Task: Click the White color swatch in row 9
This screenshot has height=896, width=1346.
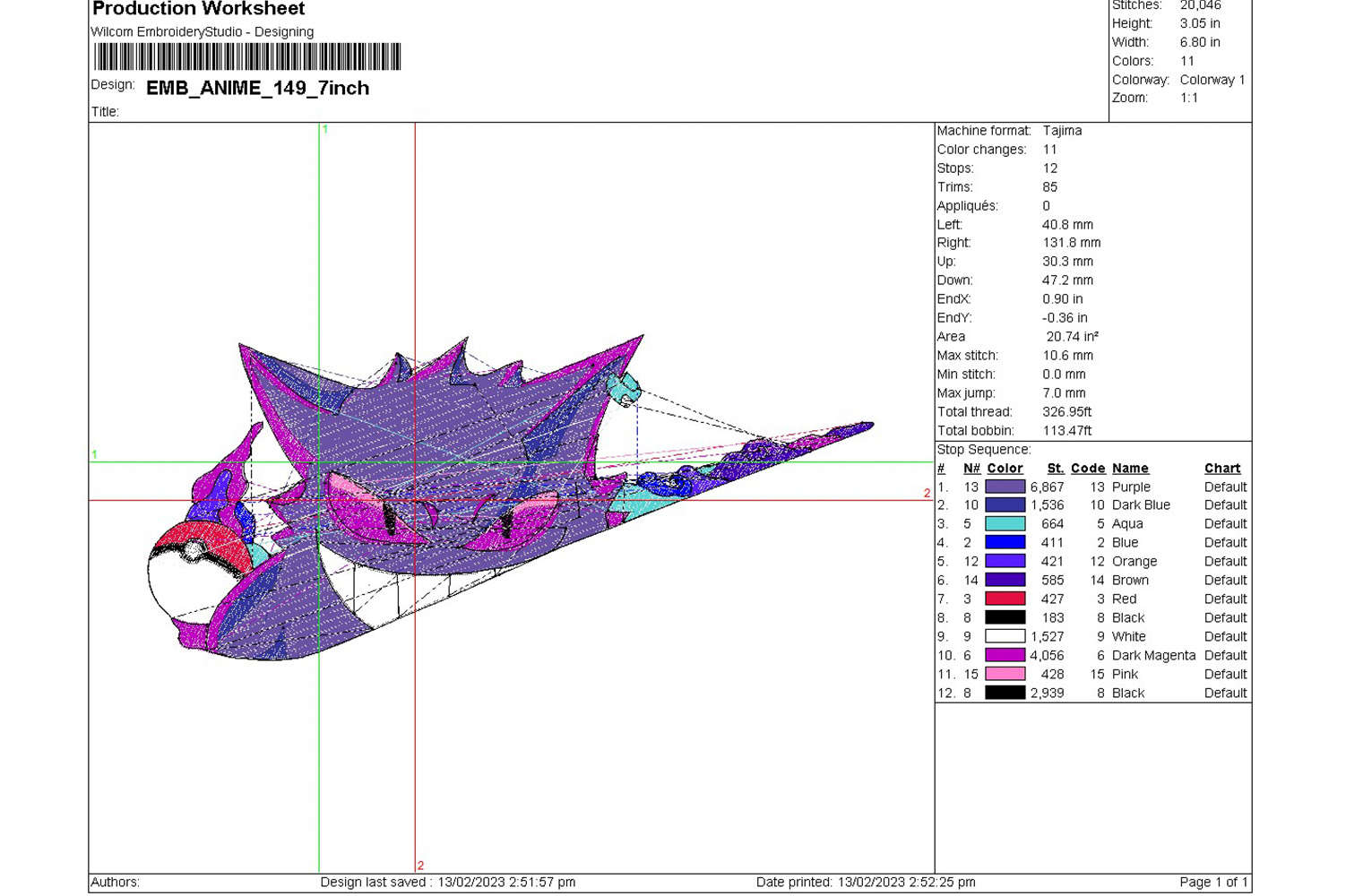Action: click(x=1005, y=636)
